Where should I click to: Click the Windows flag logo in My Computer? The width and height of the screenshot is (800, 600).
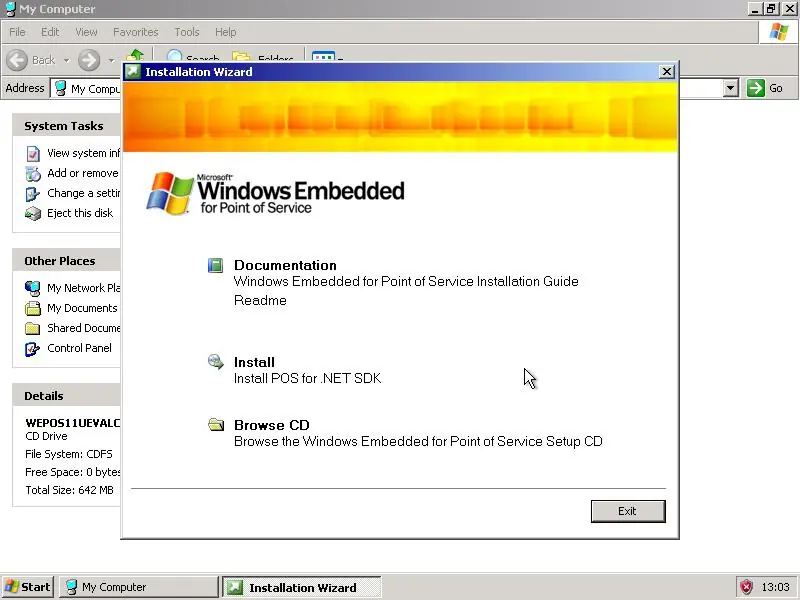[x=778, y=32]
